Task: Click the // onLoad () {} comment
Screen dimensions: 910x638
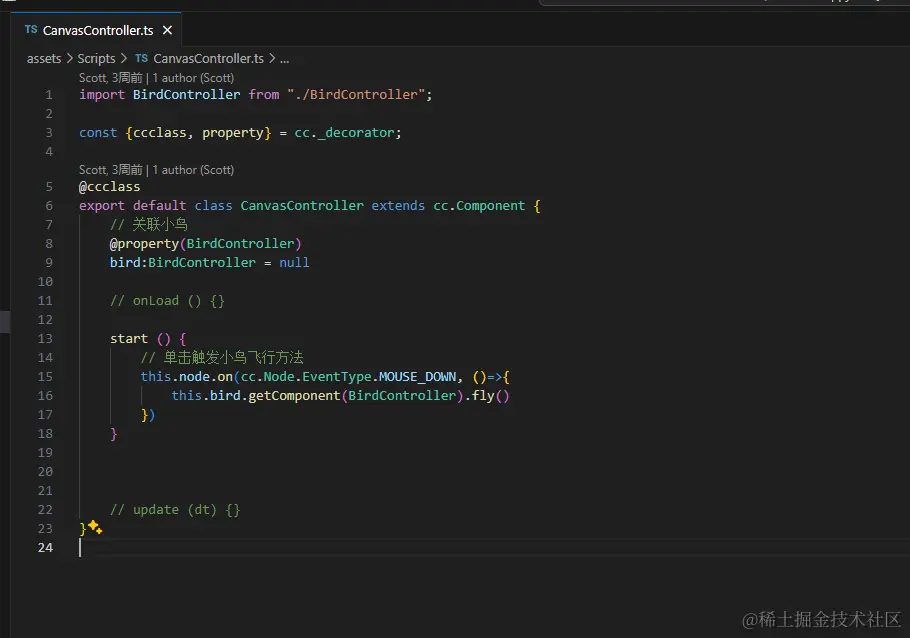Action: pos(167,301)
